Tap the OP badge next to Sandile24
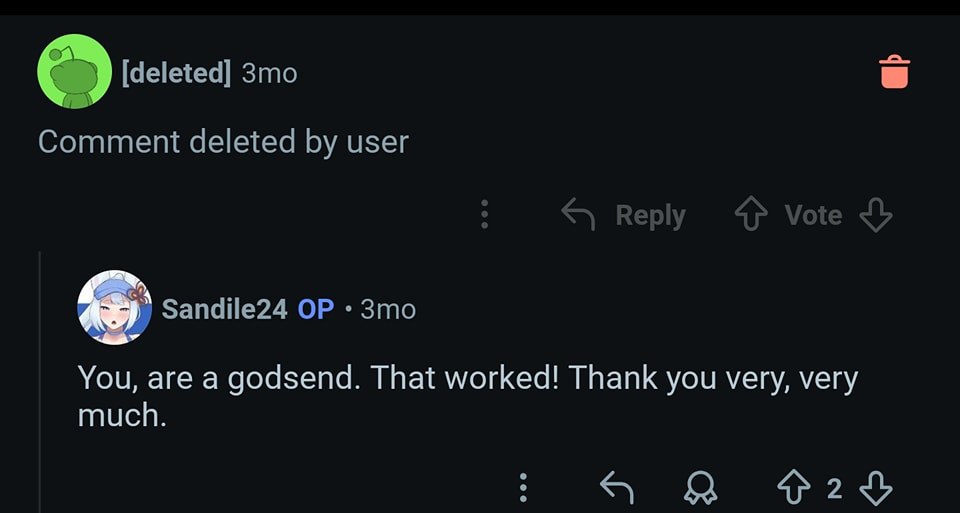 click(x=315, y=309)
